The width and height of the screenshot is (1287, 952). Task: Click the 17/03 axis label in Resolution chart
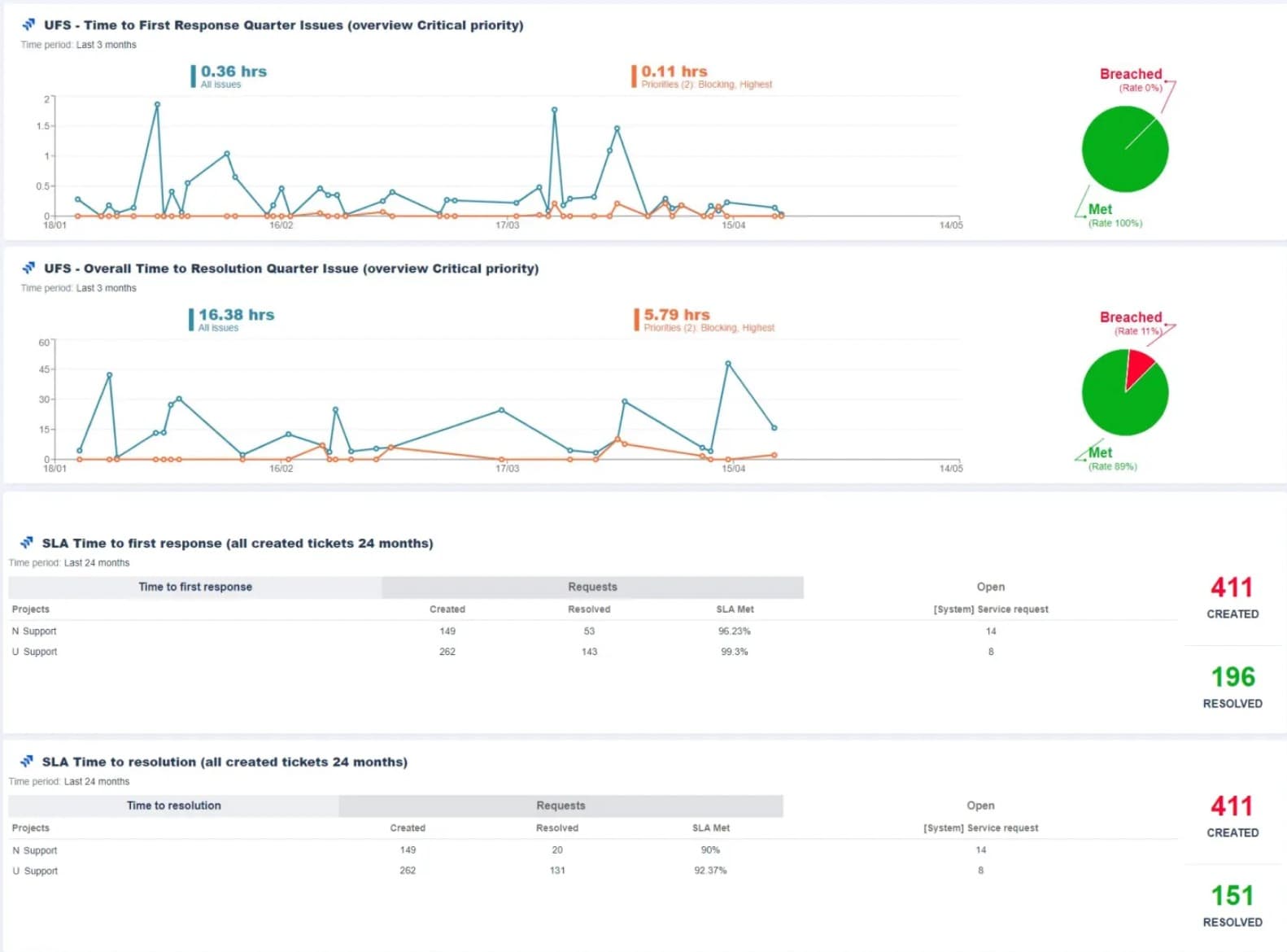(x=507, y=469)
